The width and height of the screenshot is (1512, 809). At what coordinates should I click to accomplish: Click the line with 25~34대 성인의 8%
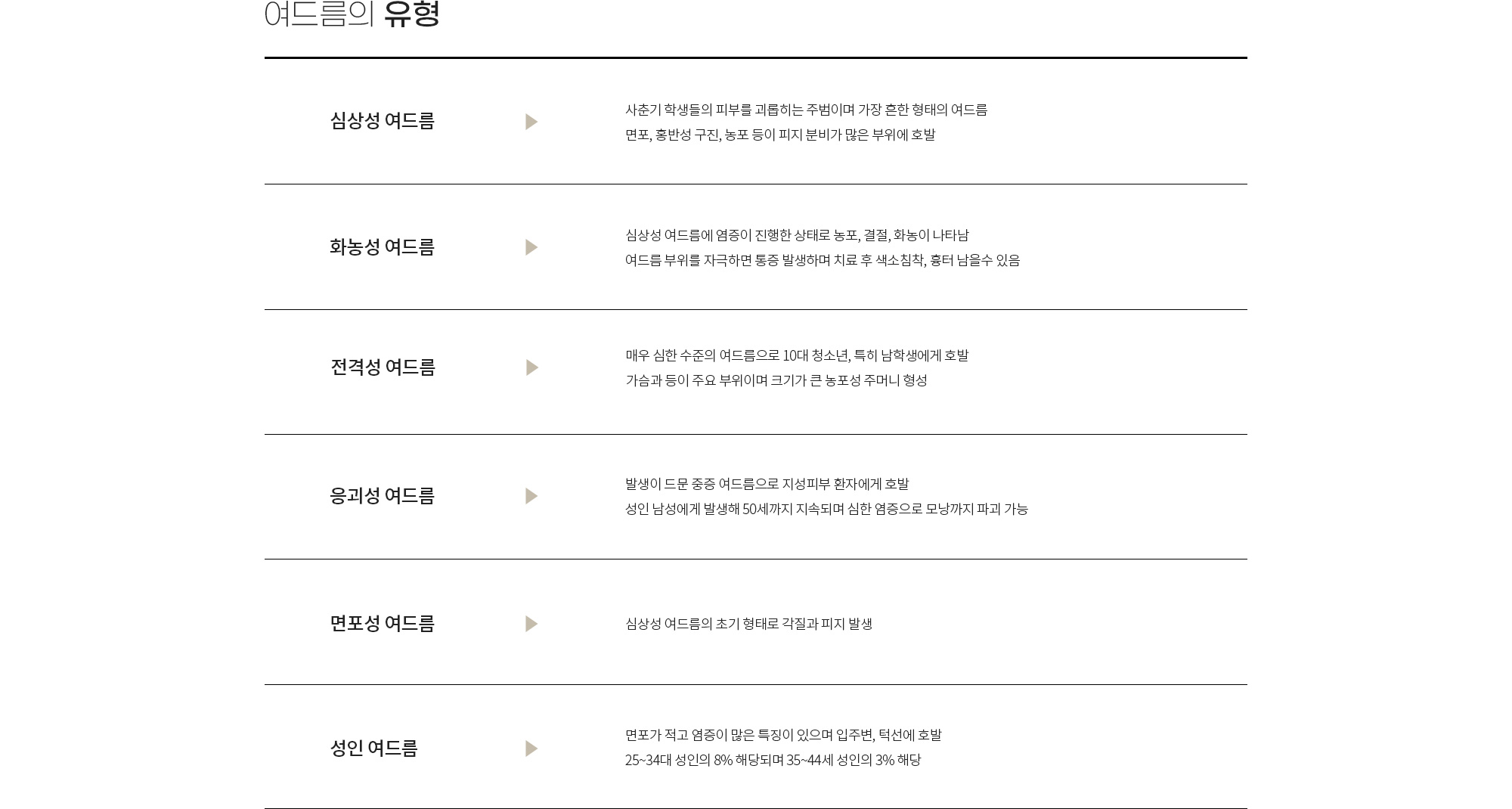[x=773, y=760]
